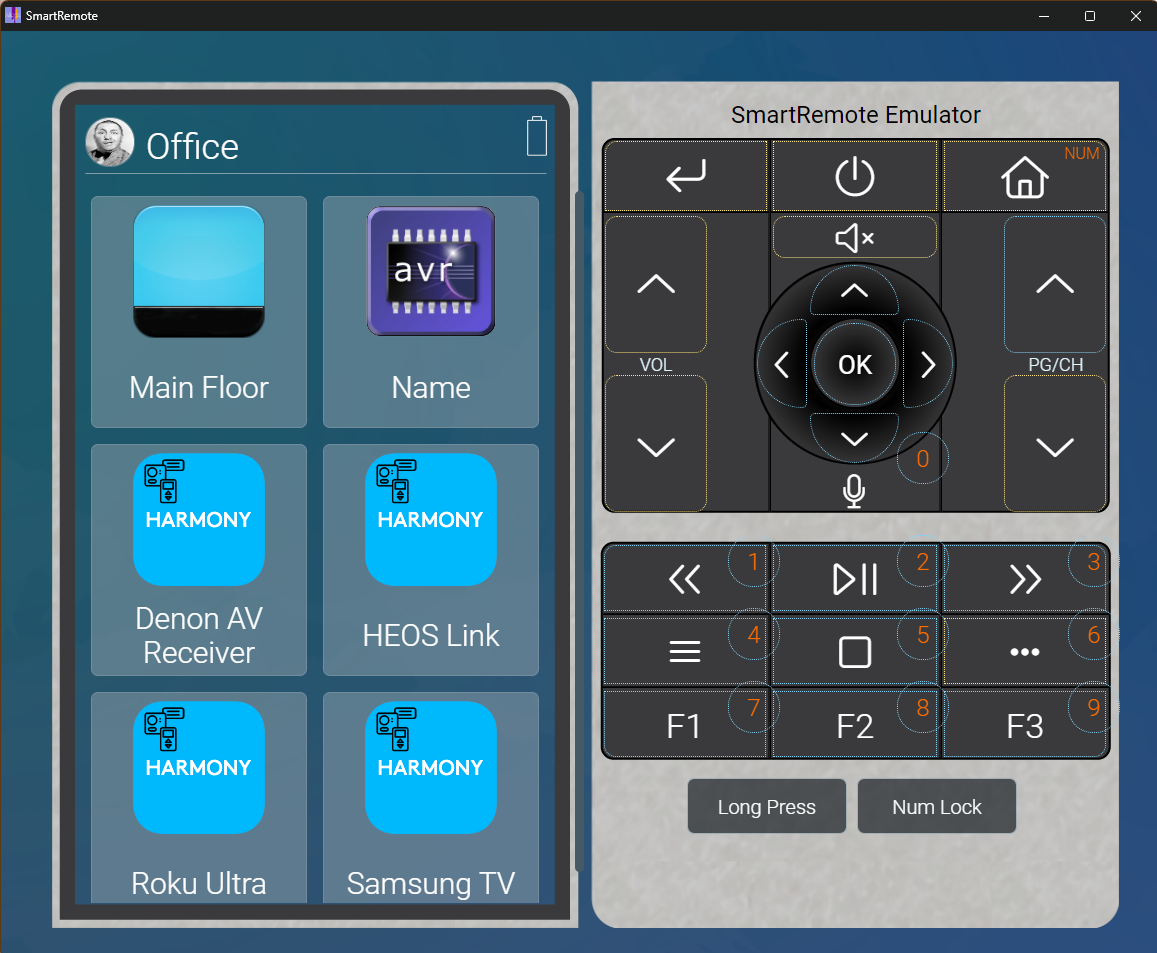
Task: Lower volume with VOL down arrow
Action: pos(656,445)
